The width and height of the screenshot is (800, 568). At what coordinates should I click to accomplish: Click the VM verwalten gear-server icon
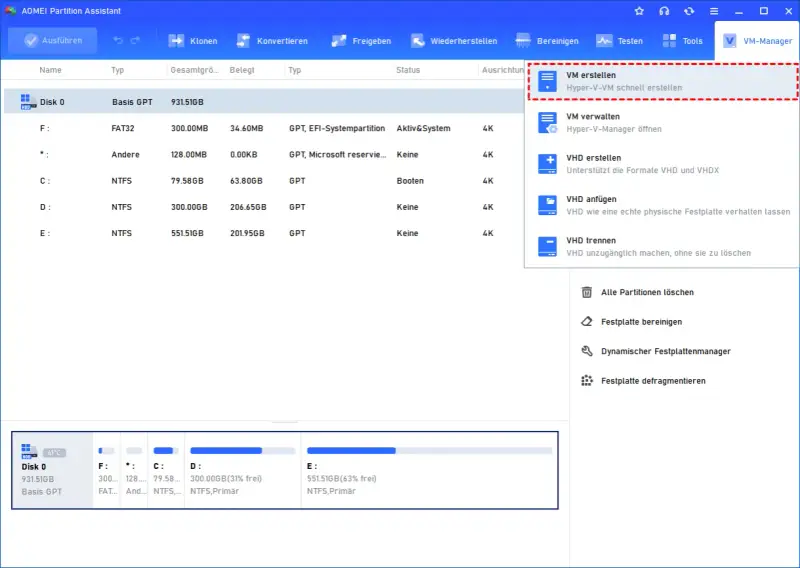coord(547,123)
